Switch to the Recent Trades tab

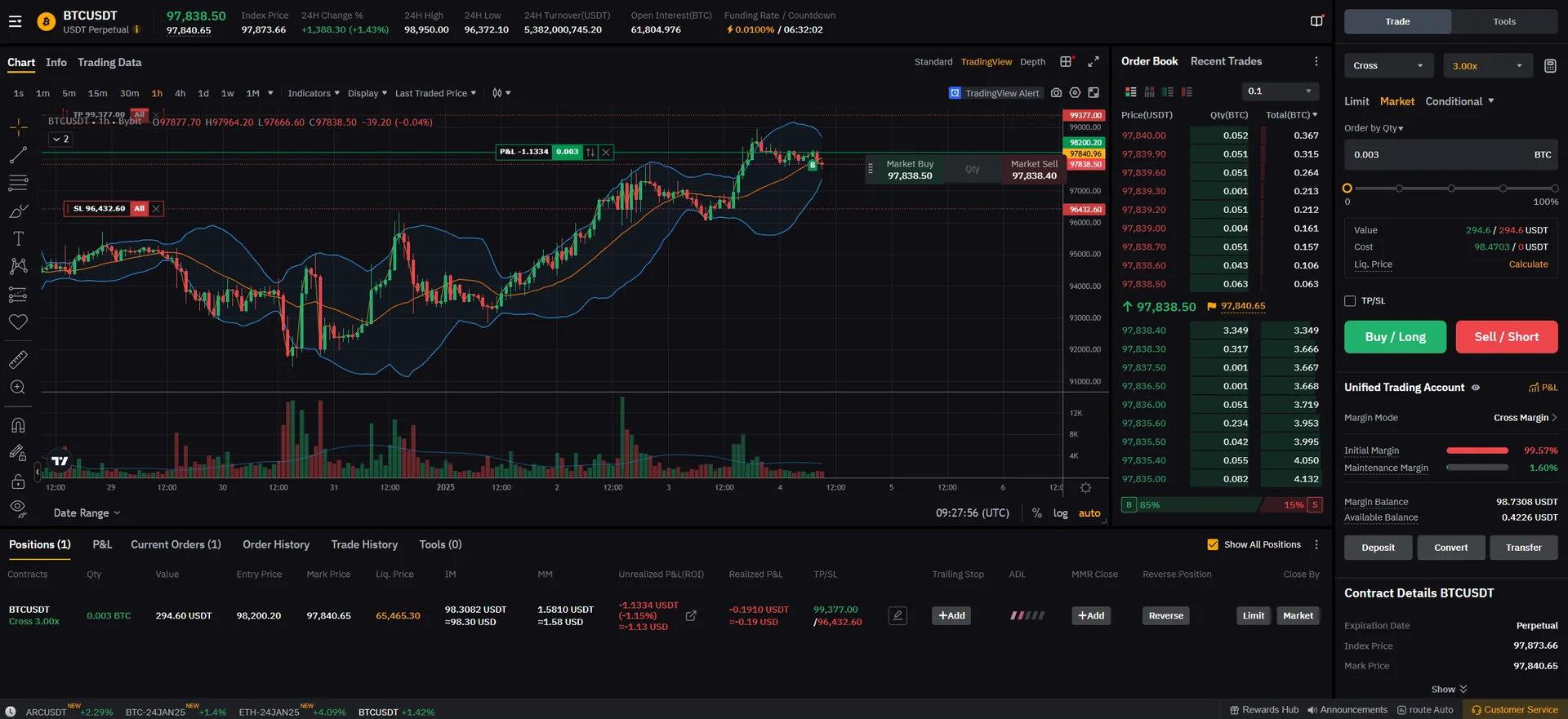click(x=1226, y=61)
